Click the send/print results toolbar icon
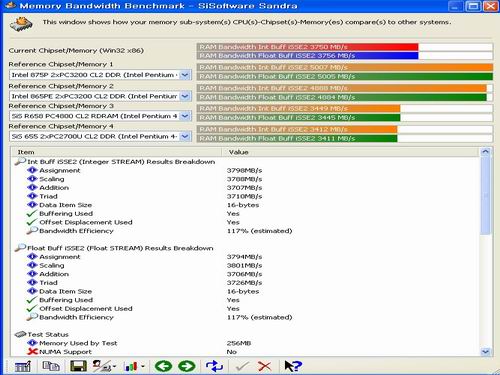 point(101,366)
